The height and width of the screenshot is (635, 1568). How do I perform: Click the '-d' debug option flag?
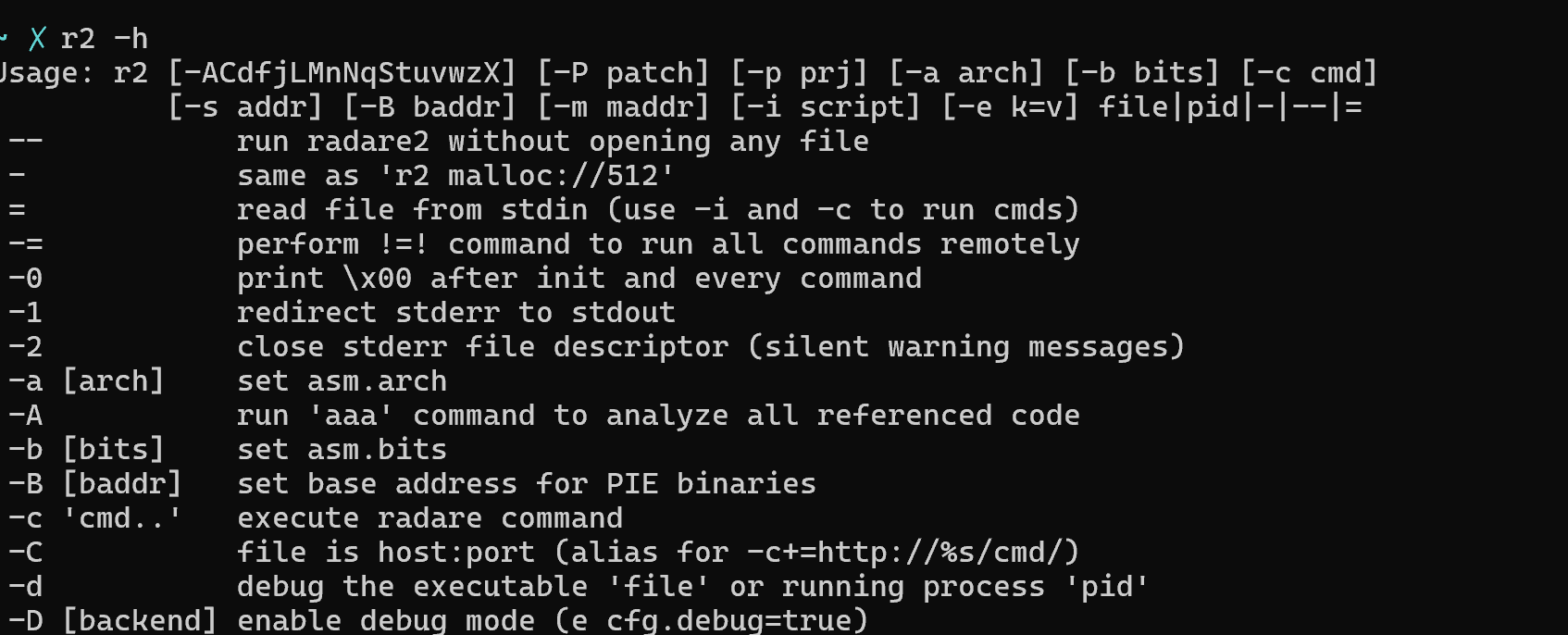[26, 587]
